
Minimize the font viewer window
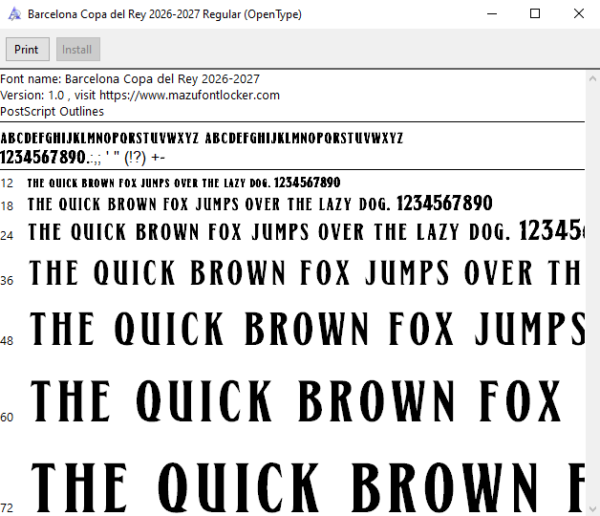coord(492,14)
